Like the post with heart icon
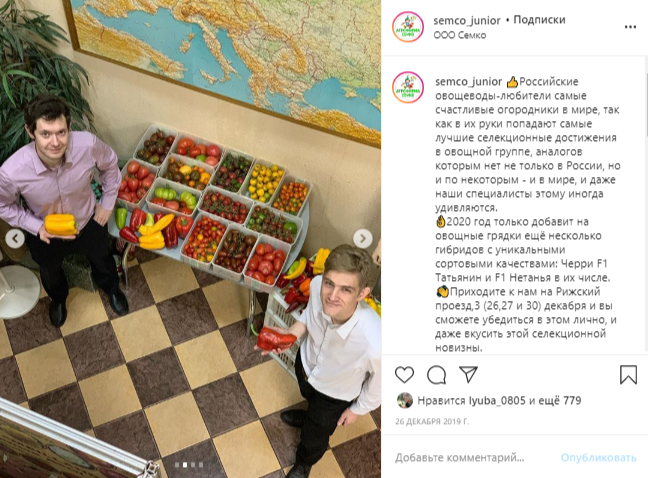This screenshot has width=648, height=478. click(x=404, y=375)
